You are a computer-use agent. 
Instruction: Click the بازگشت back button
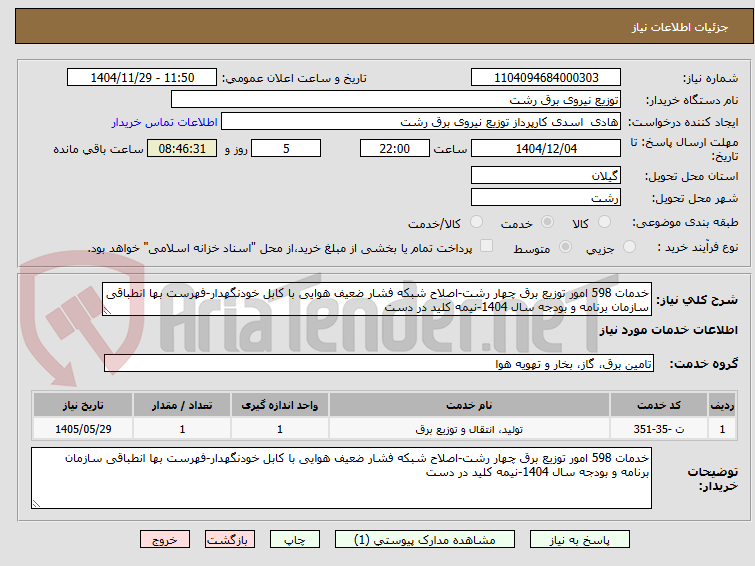pos(230,540)
